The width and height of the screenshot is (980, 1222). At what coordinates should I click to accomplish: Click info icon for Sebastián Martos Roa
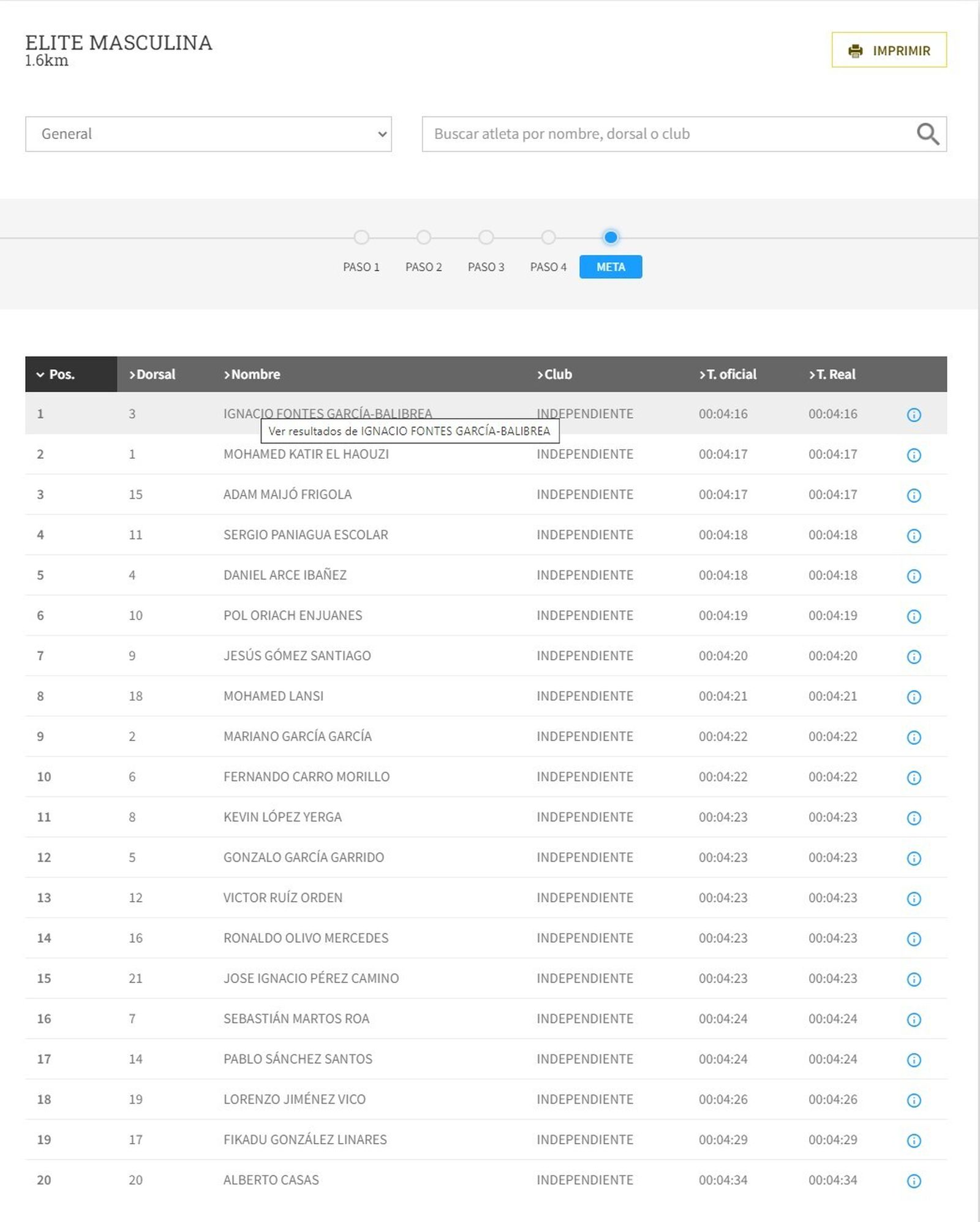(x=913, y=1019)
